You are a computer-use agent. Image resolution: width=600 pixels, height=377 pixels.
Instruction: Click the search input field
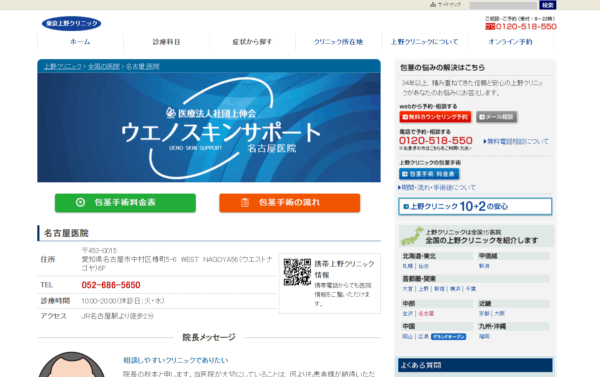(x=503, y=5)
